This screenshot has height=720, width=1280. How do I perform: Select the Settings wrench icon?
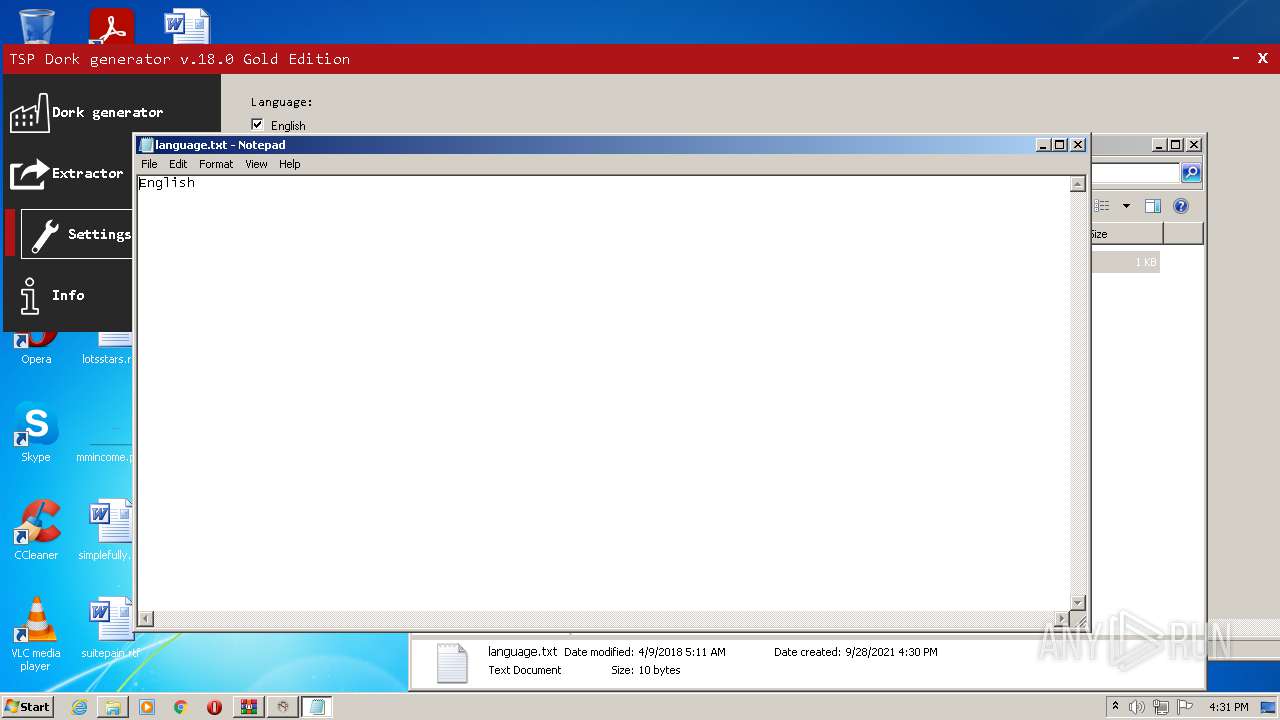coord(47,234)
